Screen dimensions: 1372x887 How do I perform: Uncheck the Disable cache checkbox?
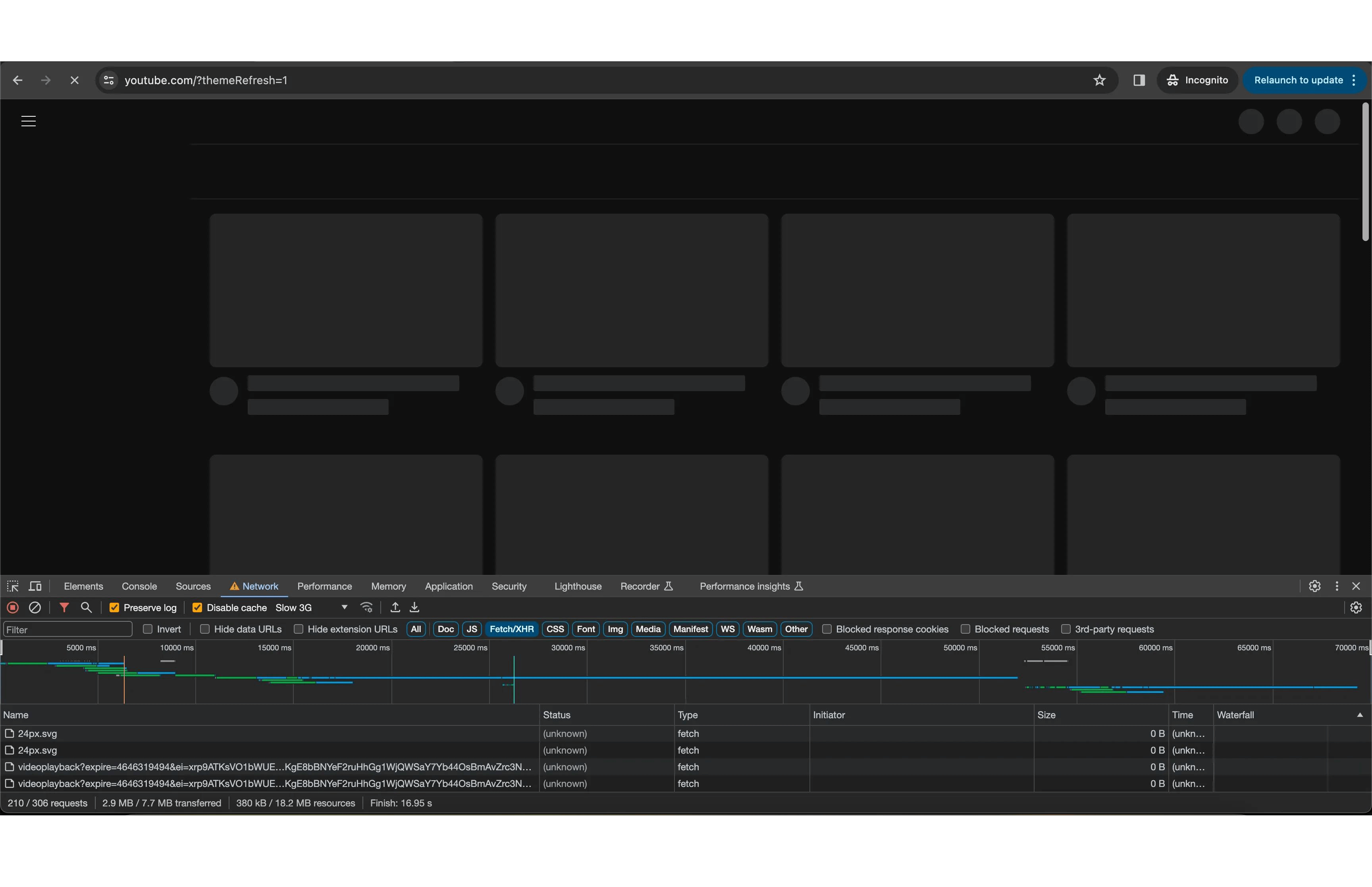pyautogui.click(x=197, y=607)
